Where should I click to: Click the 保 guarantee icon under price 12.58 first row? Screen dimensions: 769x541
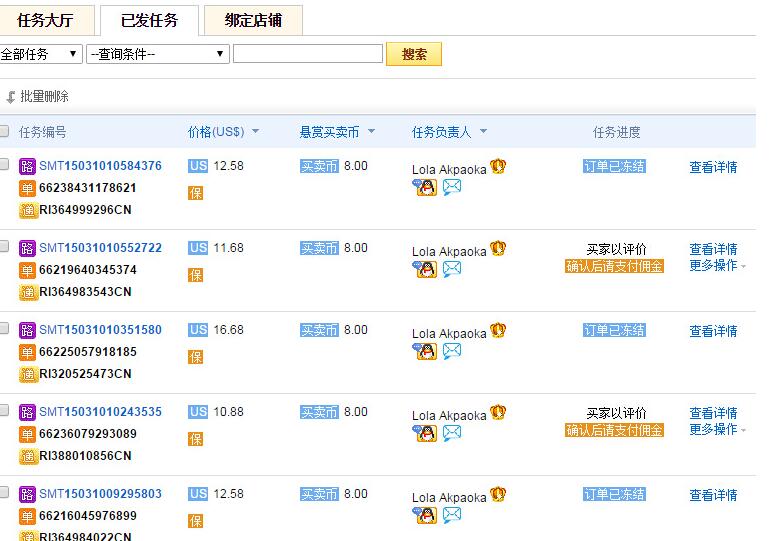[x=195, y=193]
